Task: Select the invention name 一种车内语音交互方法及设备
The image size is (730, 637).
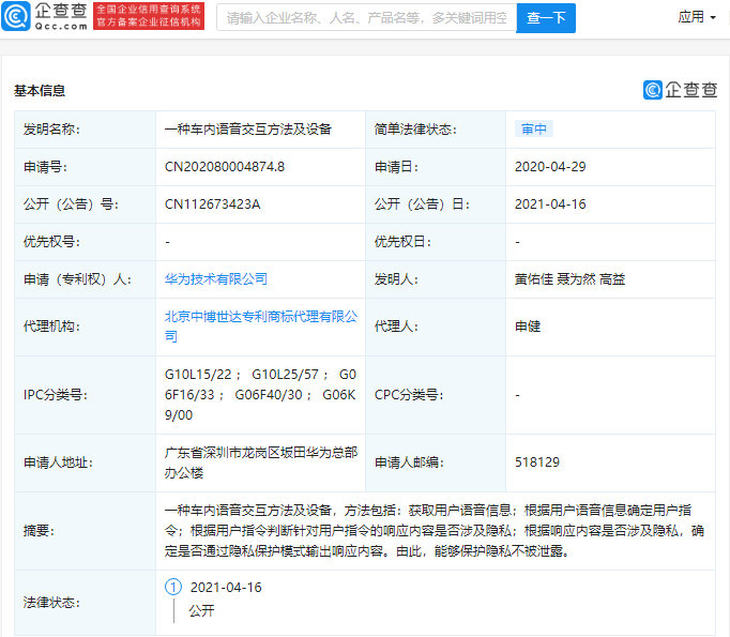Action: coord(248,129)
